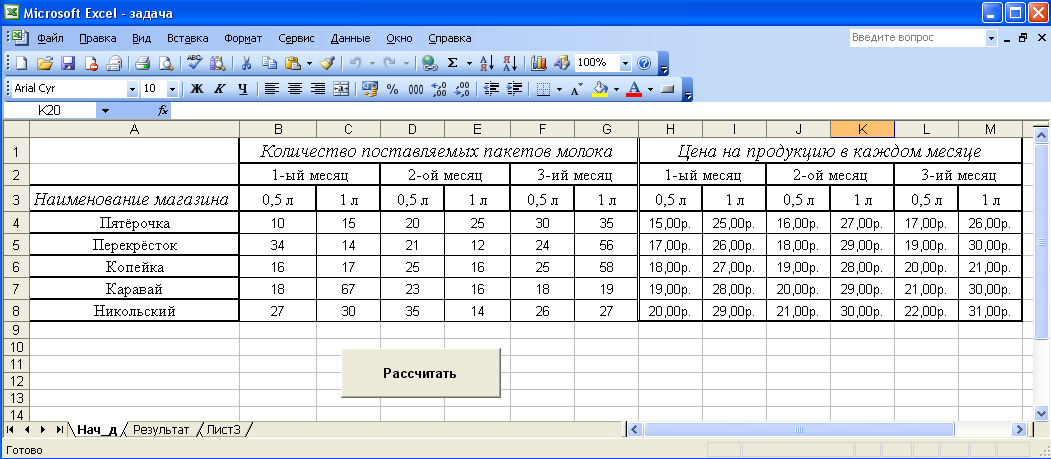Open the 100% zoom dropdown
1051x459 pixels.
tap(626, 63)
